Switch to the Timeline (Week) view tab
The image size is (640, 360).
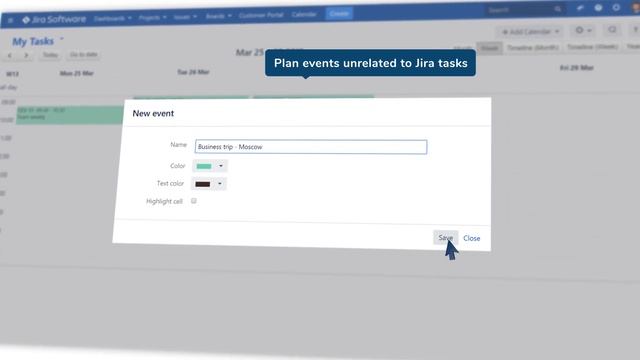click(x=592, y=47)
